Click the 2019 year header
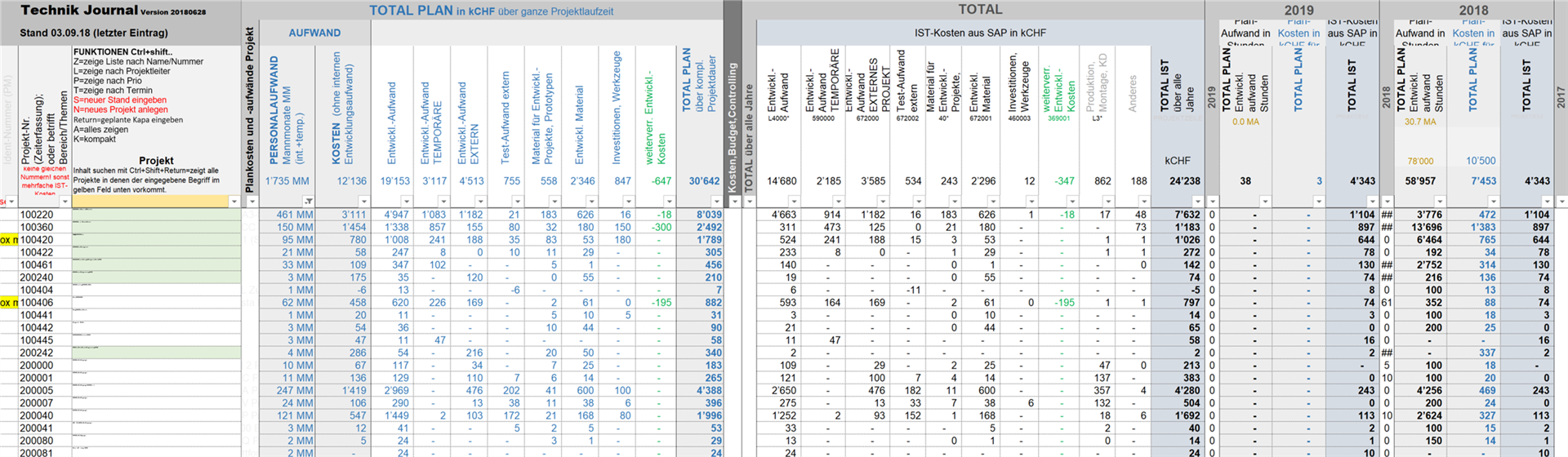 (1298, 10)
